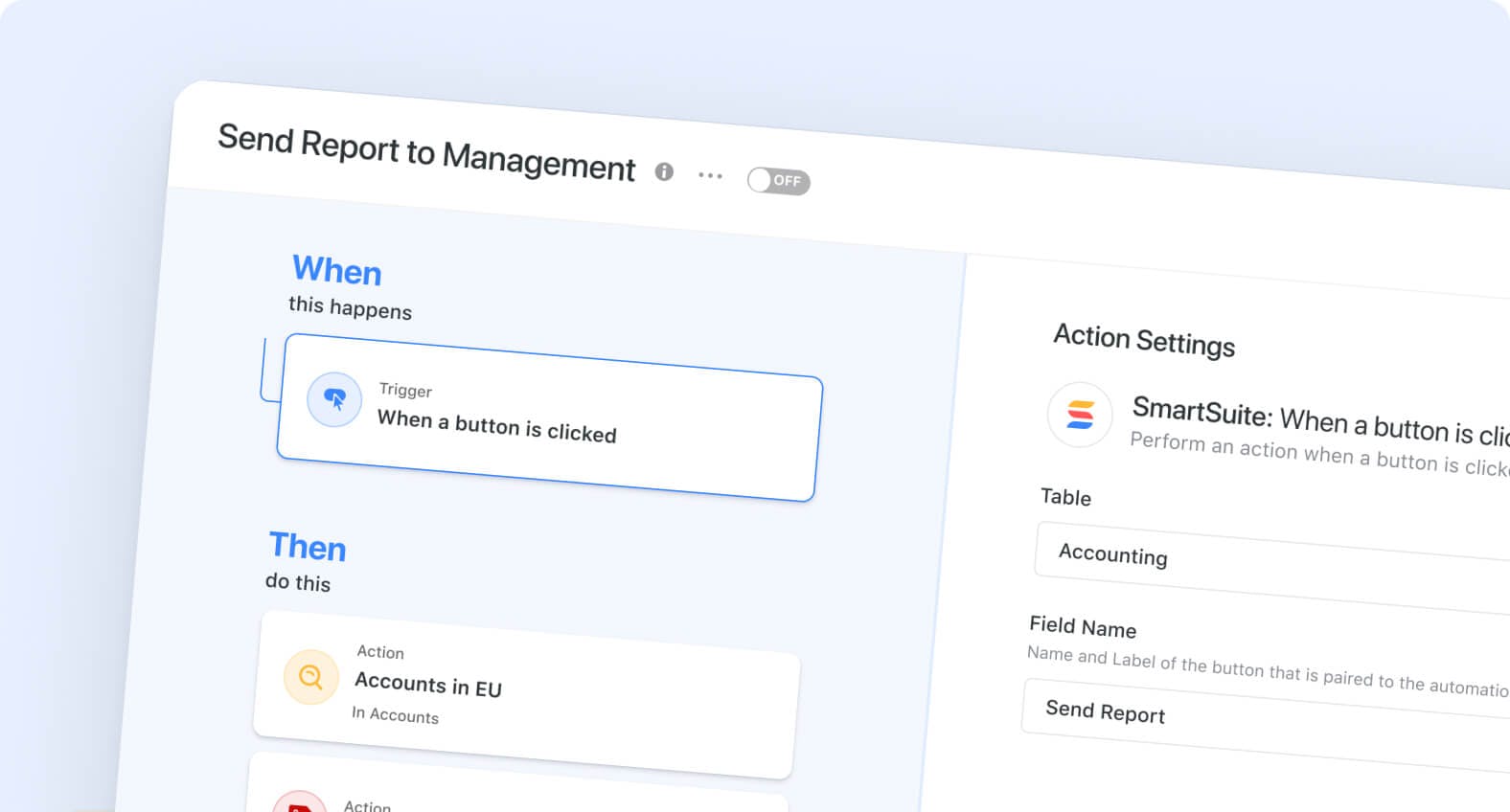Click 'SmartSuite: When a button is clicked' heading
Screen dimensions: 1510x812
[x=1320, y=421]
